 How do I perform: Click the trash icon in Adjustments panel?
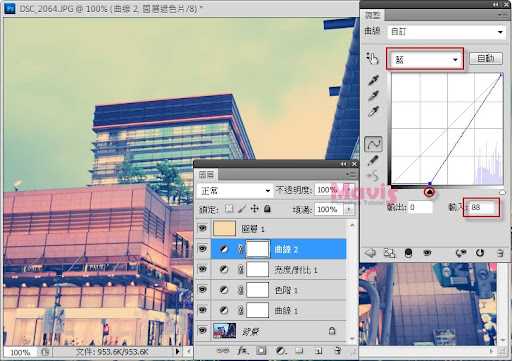(500, 253)
